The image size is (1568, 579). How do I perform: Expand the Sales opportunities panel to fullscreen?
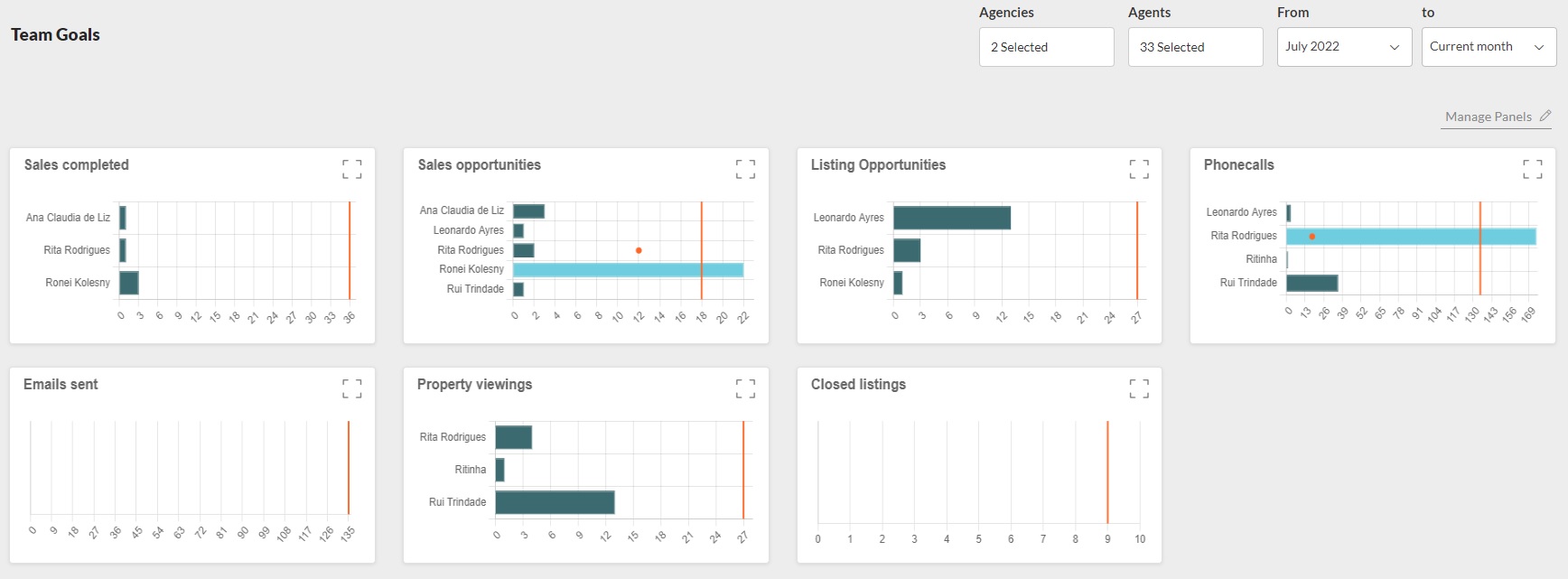[x=745, y=169]
